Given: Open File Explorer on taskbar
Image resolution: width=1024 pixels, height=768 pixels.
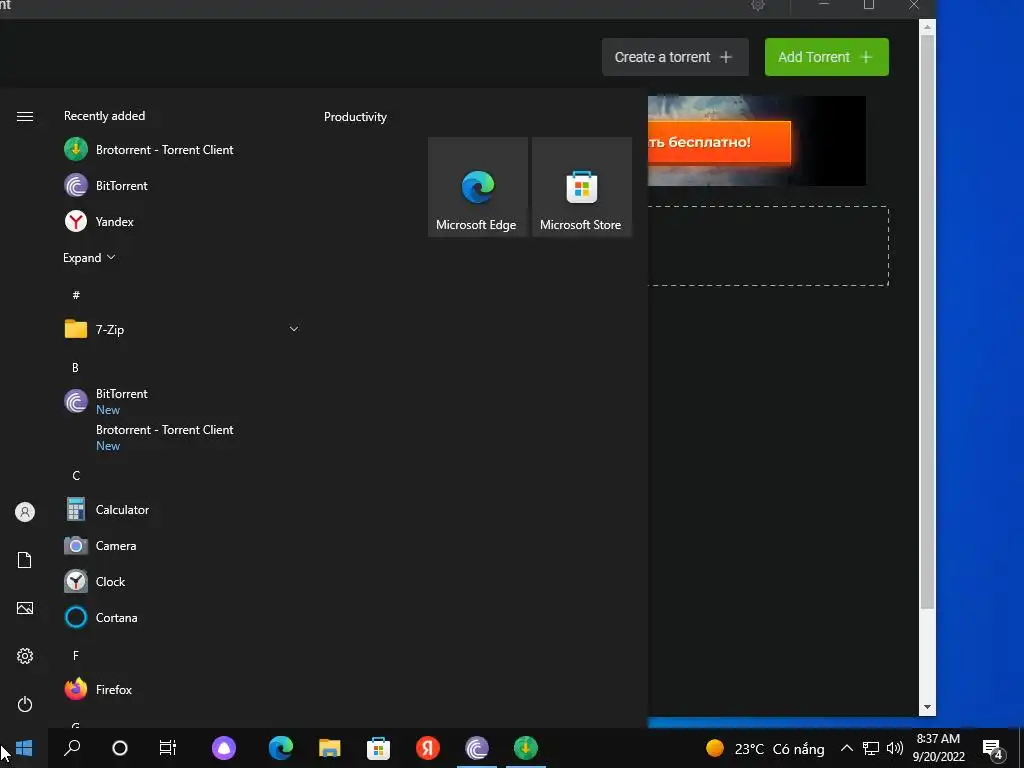Looking at the screenshot, I should (330, 748).
